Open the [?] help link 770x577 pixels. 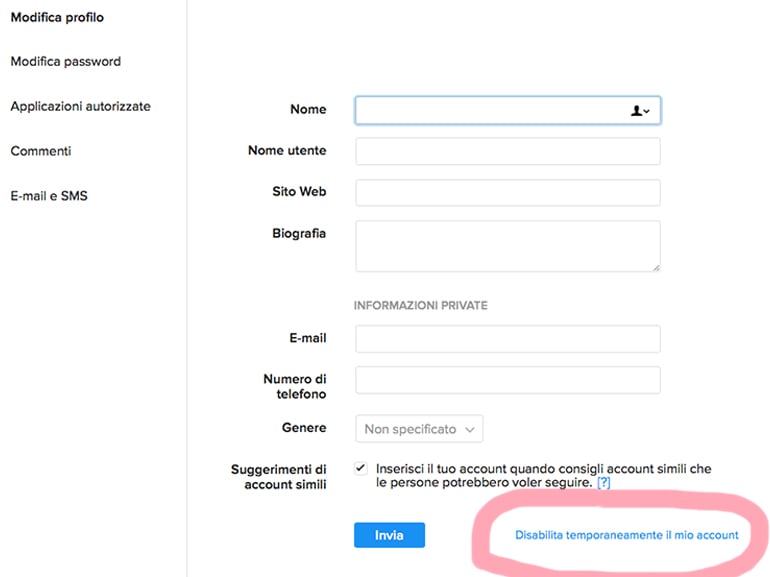tap(603, 482)
